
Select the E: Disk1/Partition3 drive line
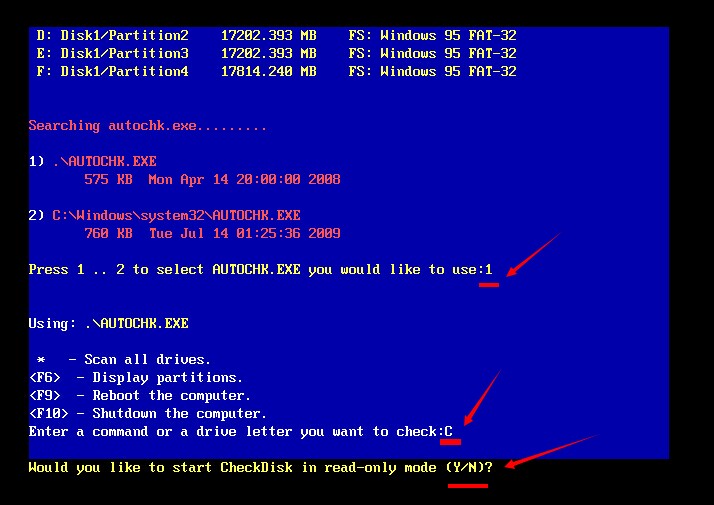coord(276,53)
